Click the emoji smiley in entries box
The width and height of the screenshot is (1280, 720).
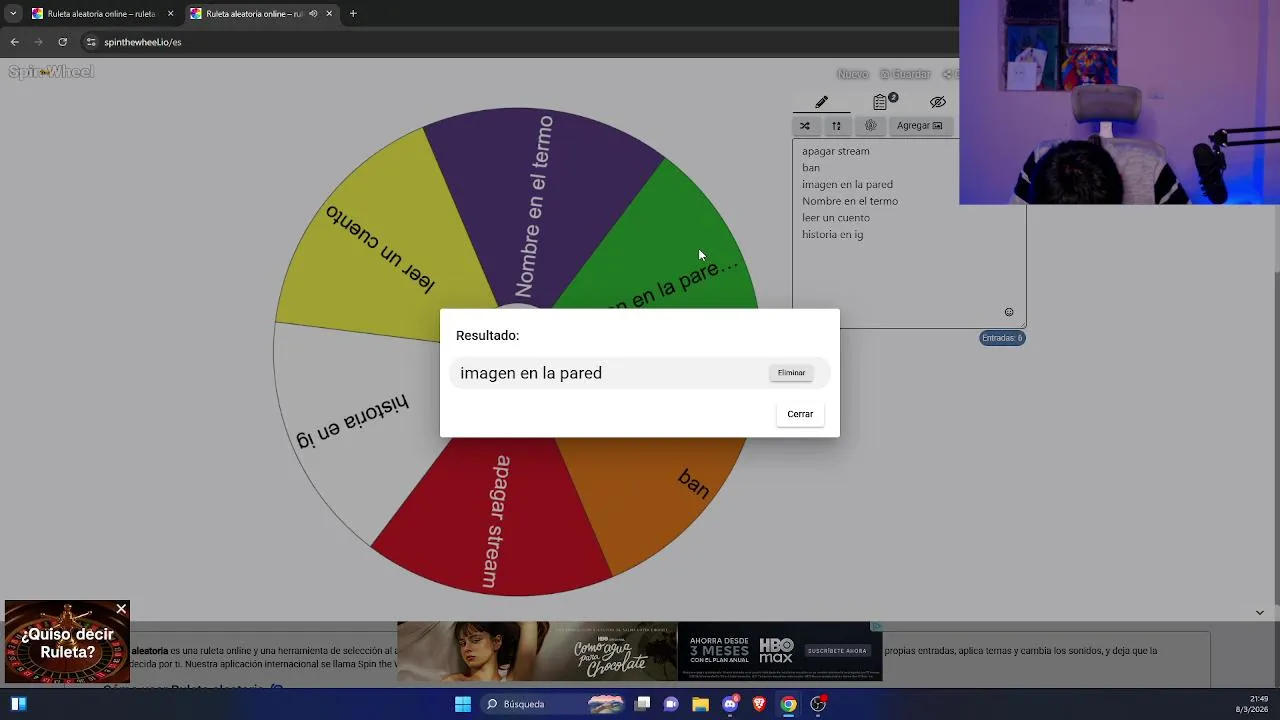coord(1009,312)
